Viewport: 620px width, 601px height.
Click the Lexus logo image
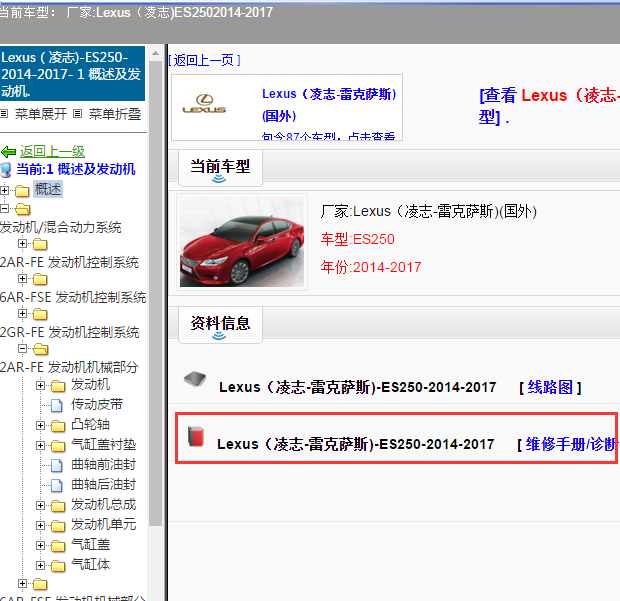tap(204, 104)
